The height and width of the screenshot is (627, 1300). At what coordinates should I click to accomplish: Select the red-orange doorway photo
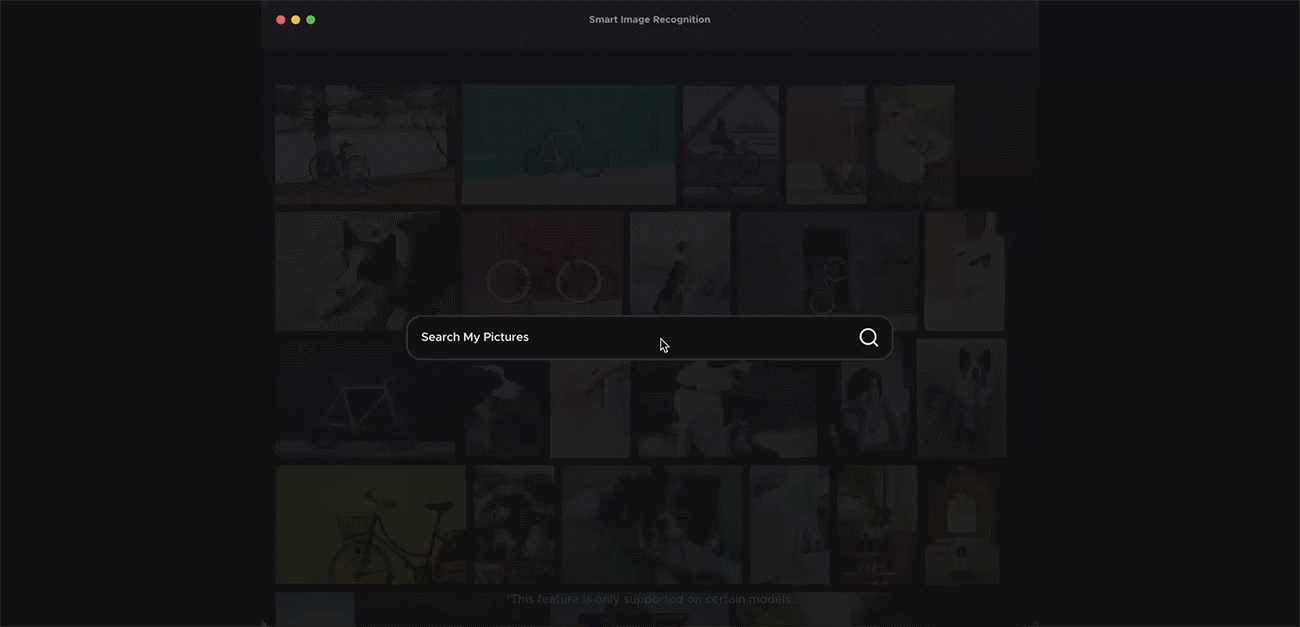coord(961,525)
